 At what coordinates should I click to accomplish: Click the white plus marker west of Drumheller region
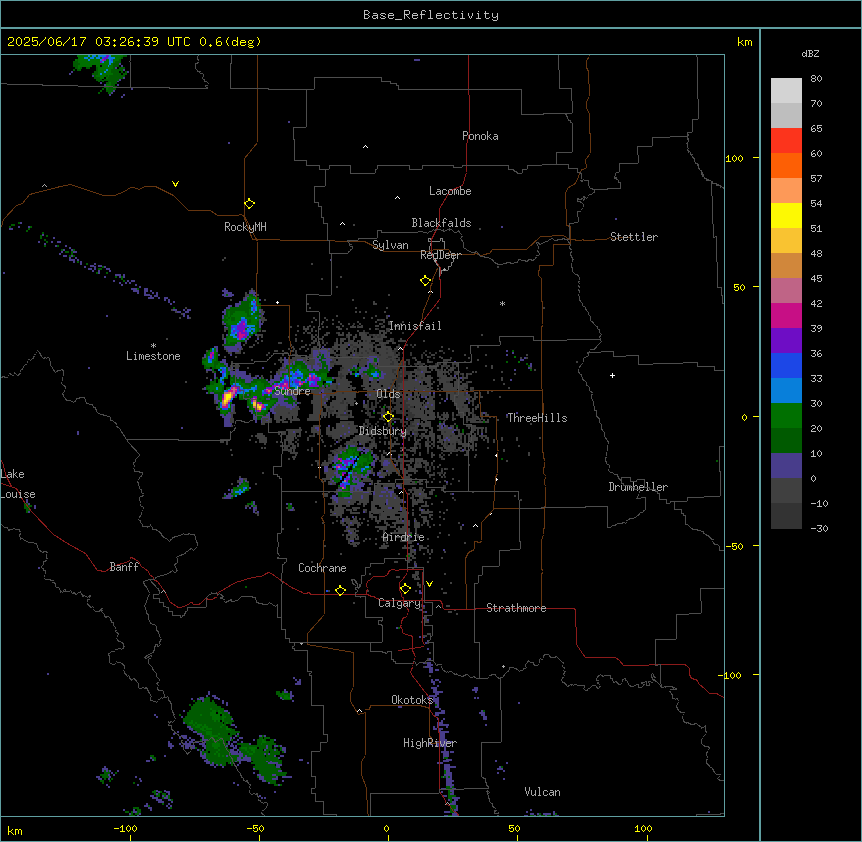tap(612, 375)
